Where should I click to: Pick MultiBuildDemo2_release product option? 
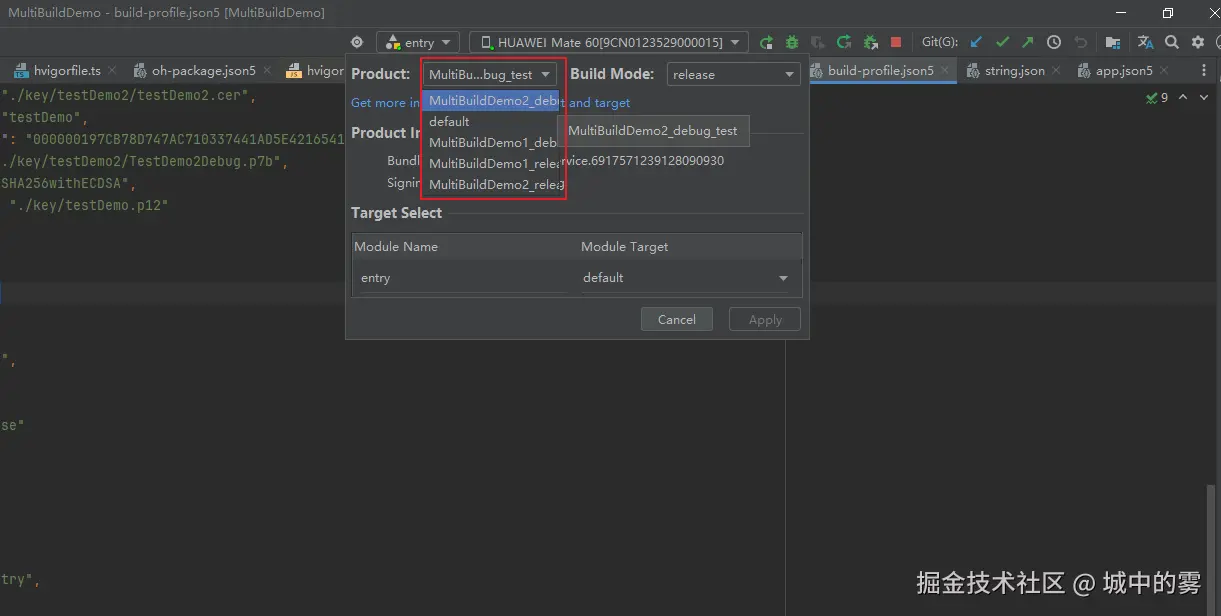click(x=490, y=184)
